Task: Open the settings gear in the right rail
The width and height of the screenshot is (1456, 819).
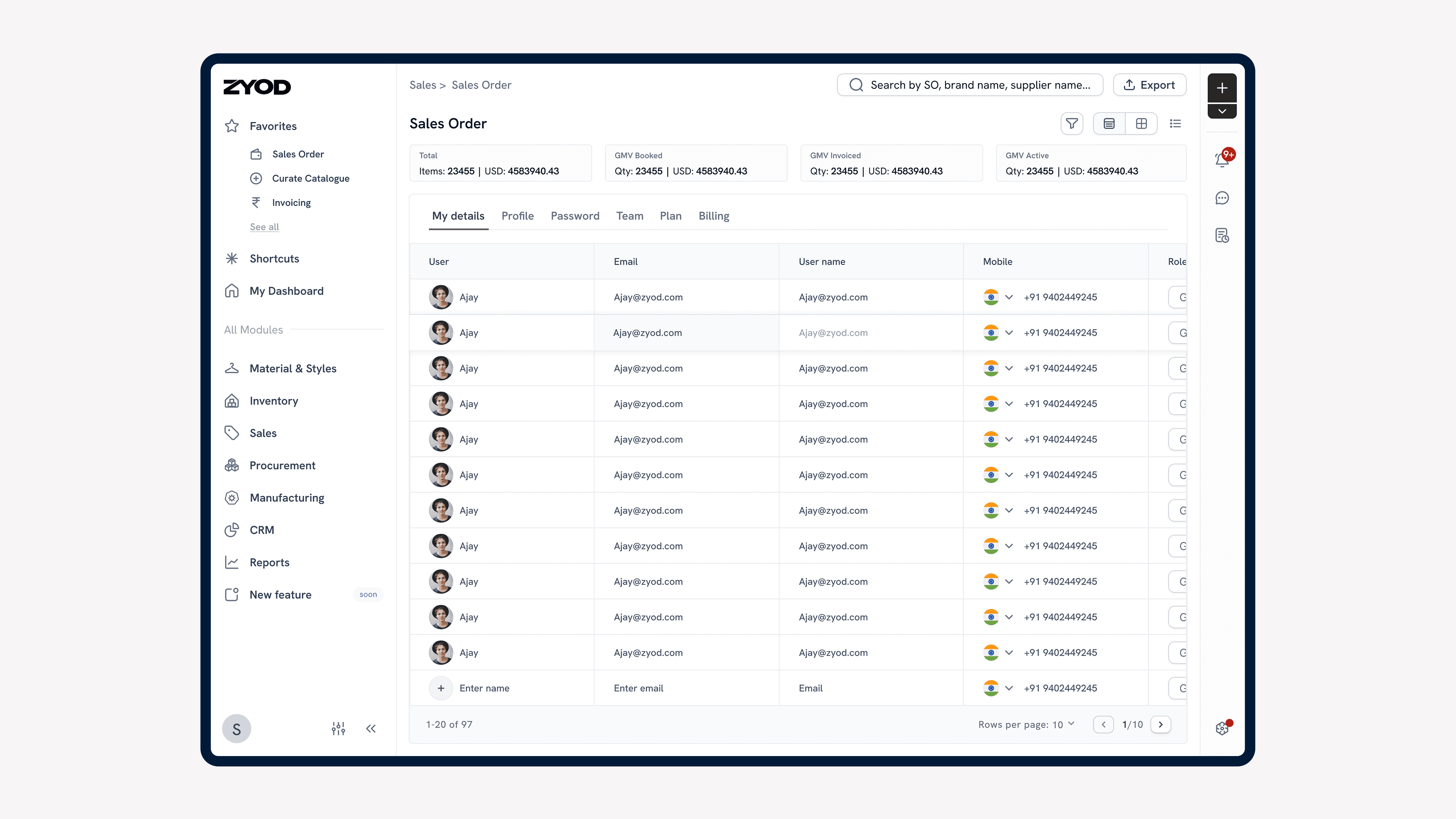Action: coord(1222,728)
